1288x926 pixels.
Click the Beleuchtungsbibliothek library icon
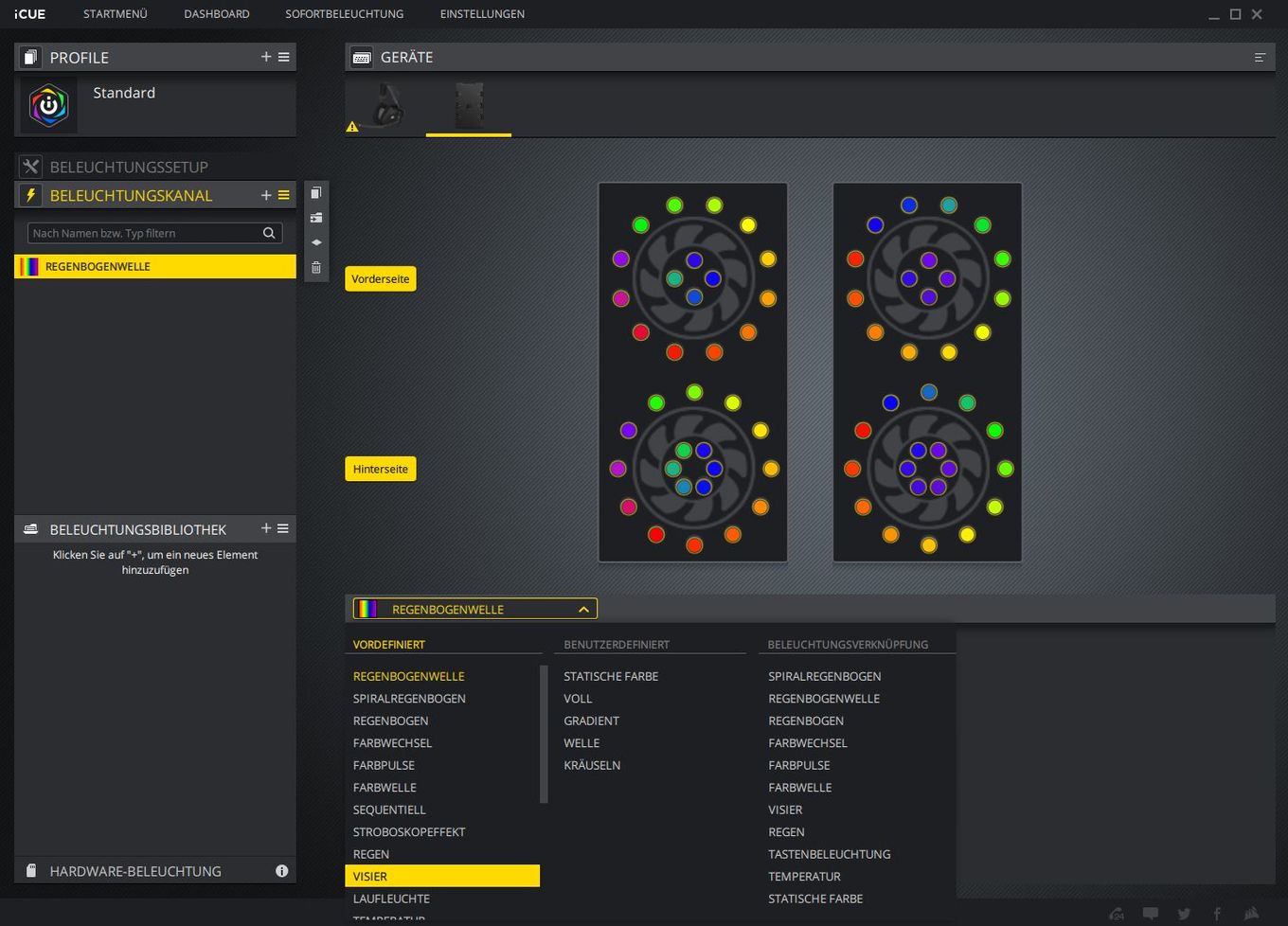point(30,529)
